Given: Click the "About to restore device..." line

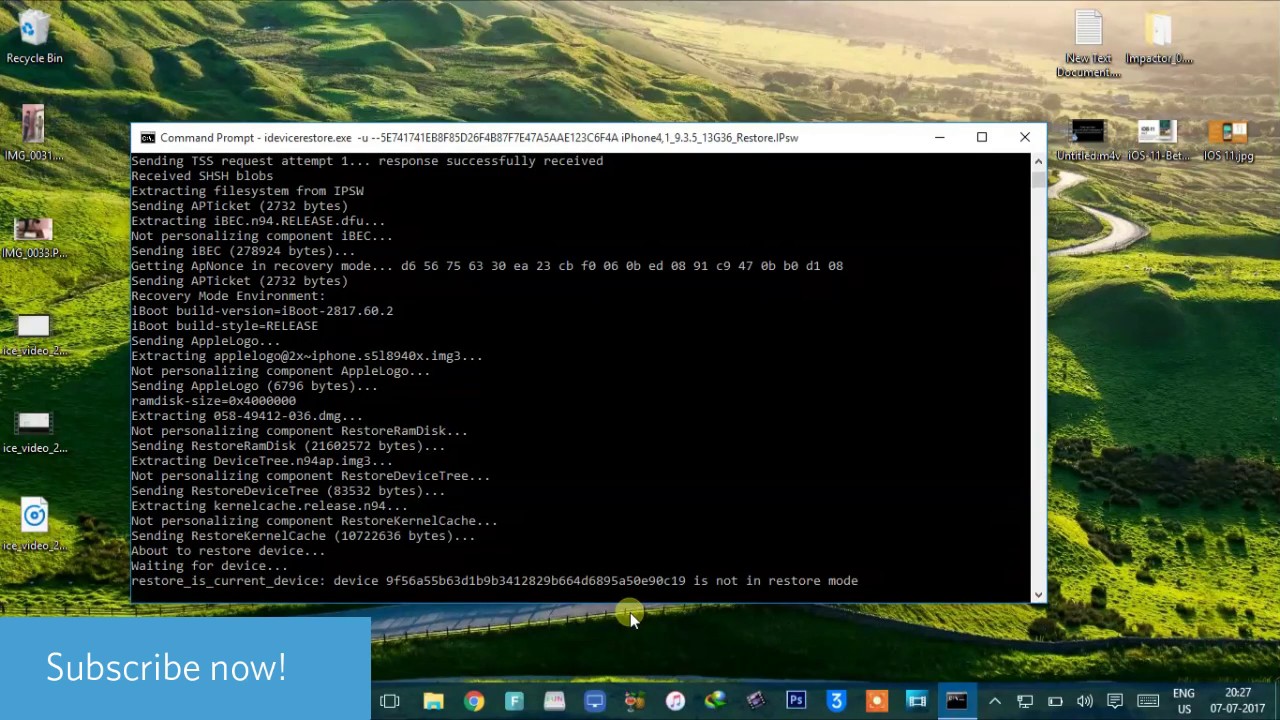Looking at the screenshot, I should pyautogui.click(x=228, y=551).
